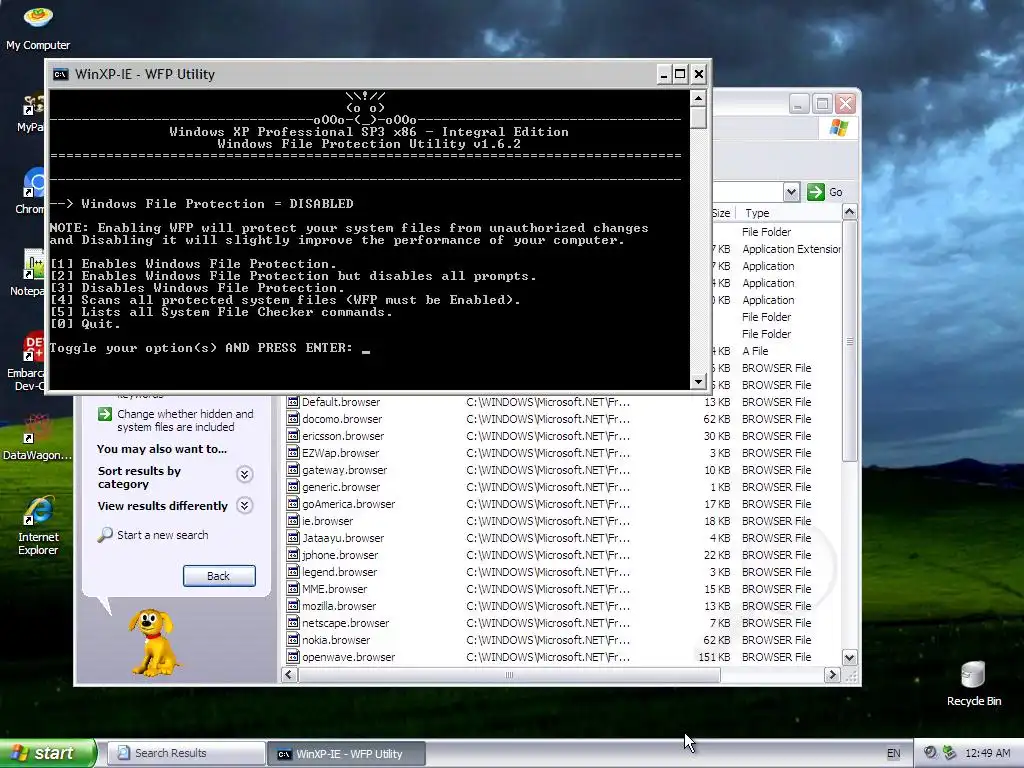Switch to Search Results taskbar button
This screenshot has width=1024, height=768.
pos(186,753)
